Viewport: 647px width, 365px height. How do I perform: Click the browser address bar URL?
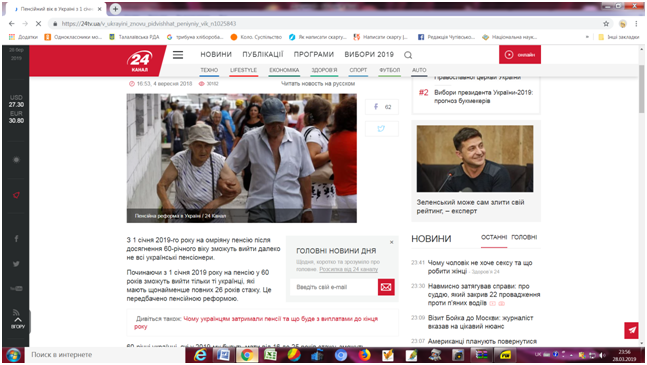(149, 24)
